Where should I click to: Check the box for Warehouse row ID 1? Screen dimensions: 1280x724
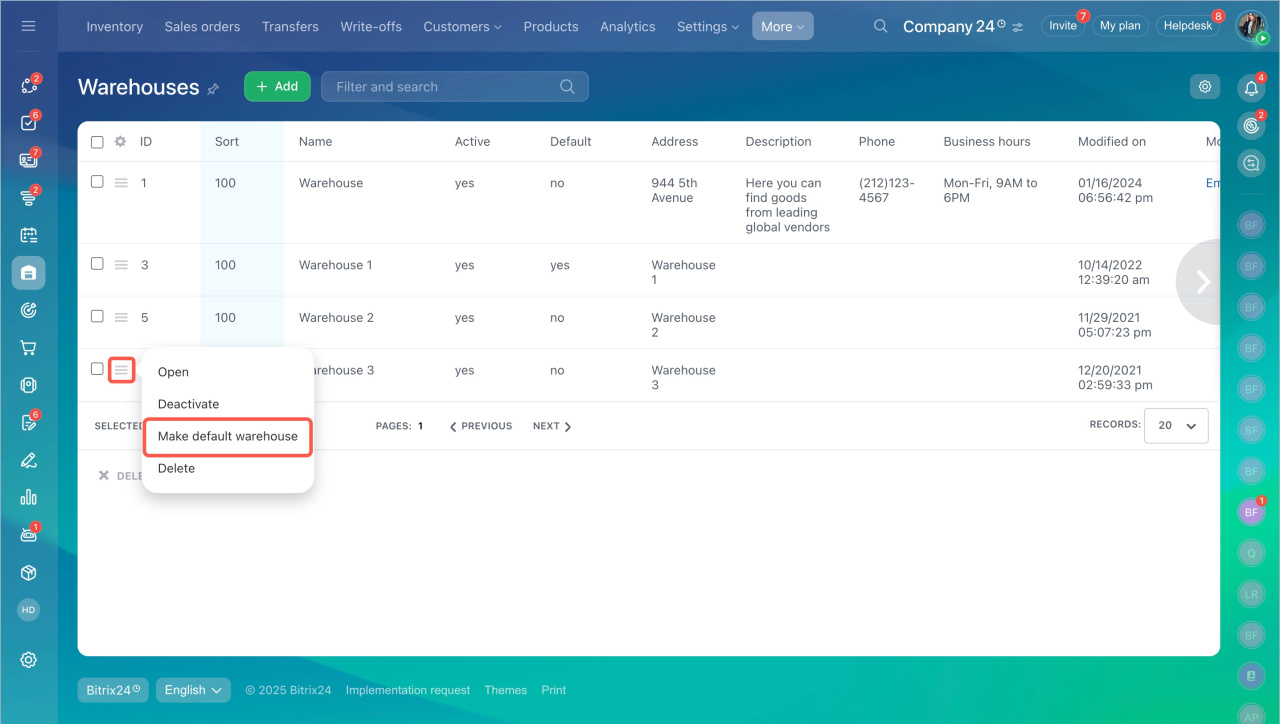[x=97, y=182]
